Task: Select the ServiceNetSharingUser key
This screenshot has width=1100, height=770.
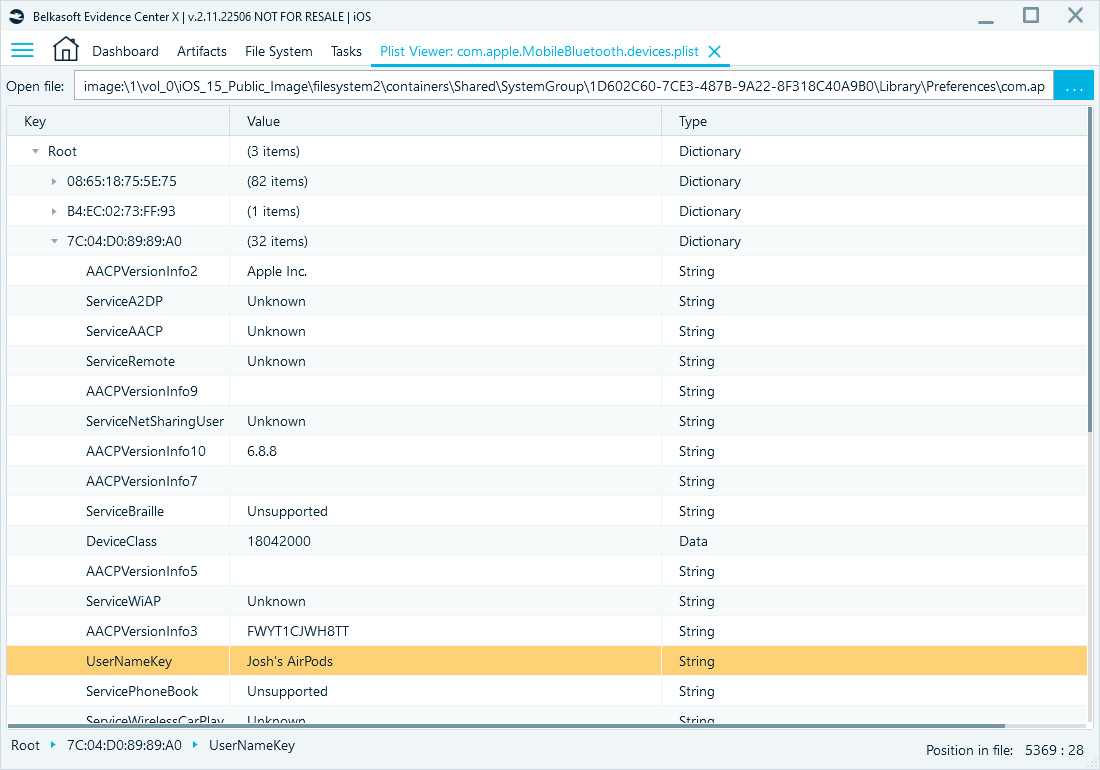Action: (155, 421)
